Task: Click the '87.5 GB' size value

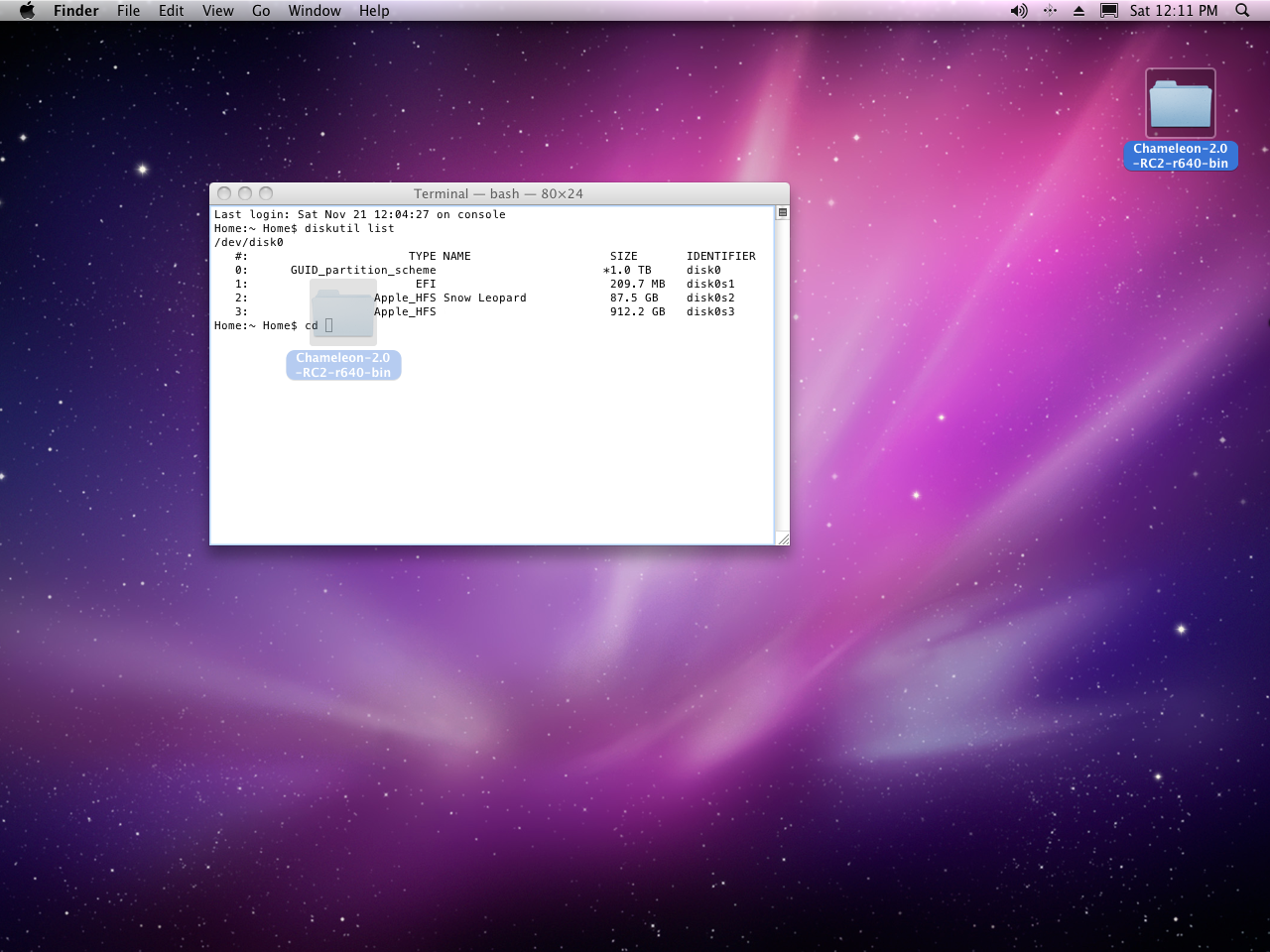Action: tap(634, 297)
